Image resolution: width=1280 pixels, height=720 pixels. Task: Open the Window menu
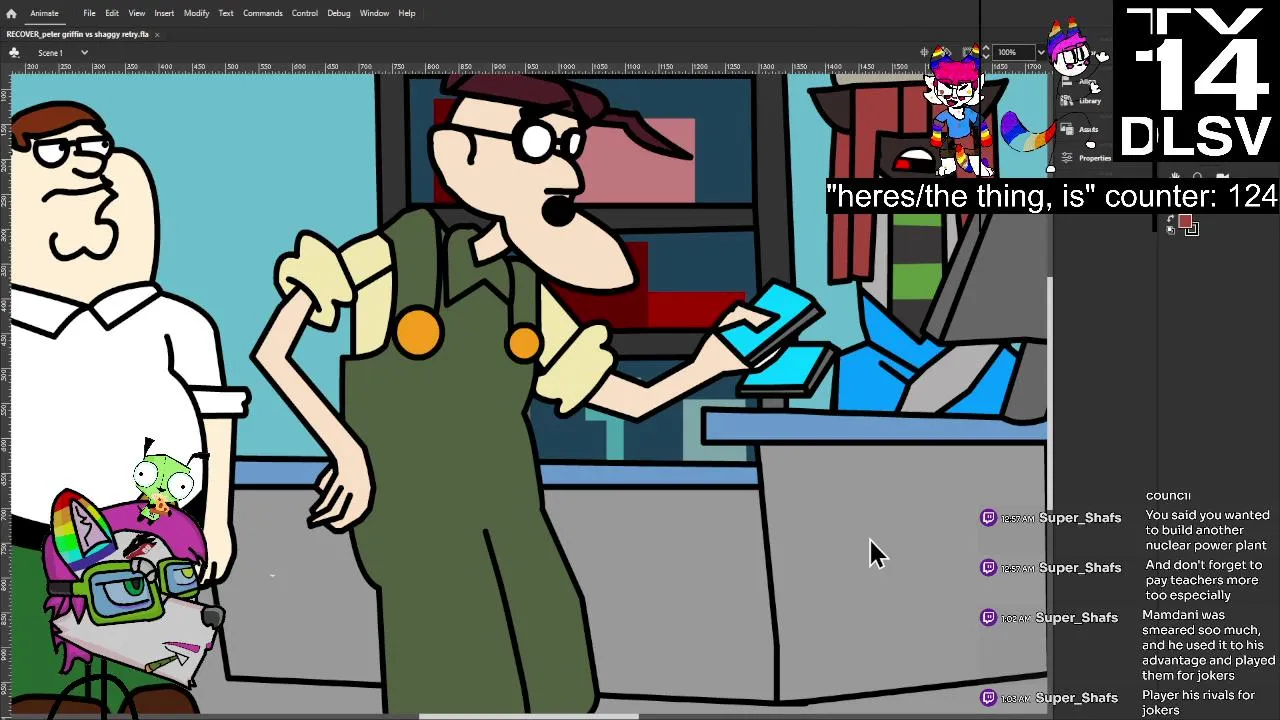(374, 13)
